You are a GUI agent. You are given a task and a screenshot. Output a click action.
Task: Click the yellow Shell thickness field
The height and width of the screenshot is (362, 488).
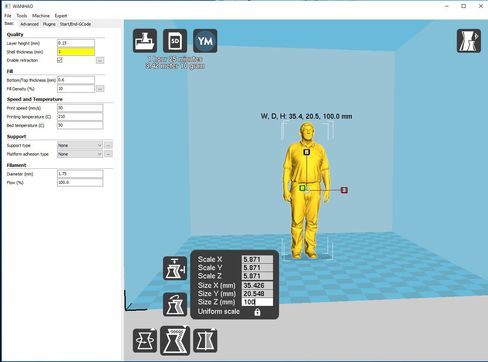tap(76, 52)
